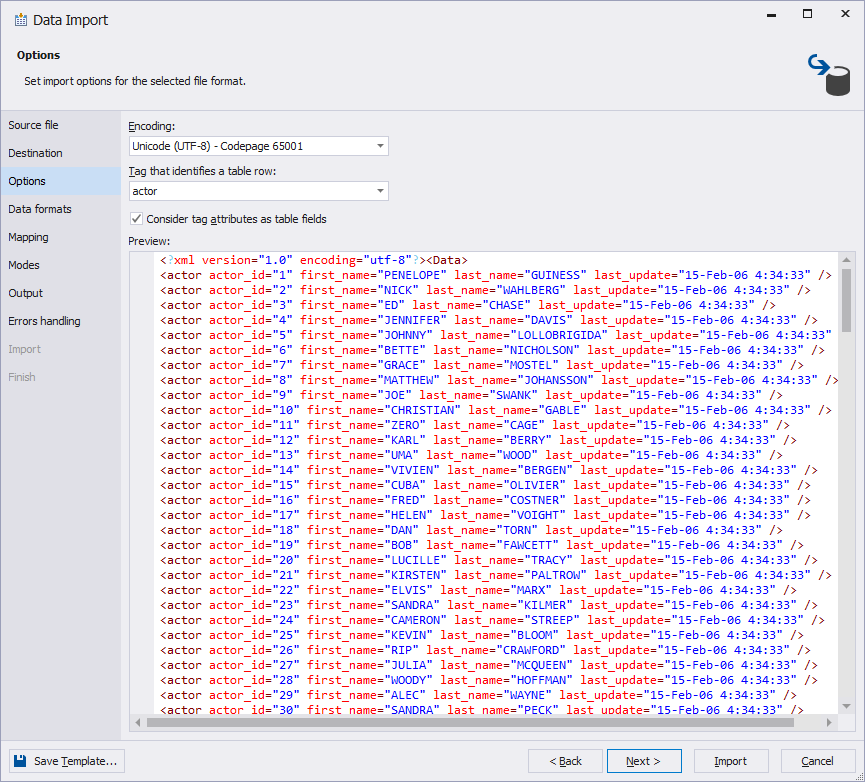
Task: Start the import with Import button
Action: click(x=730, y=761)
